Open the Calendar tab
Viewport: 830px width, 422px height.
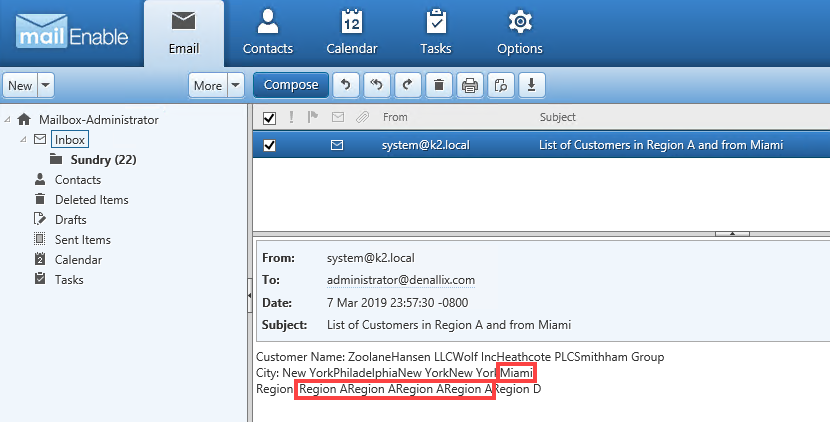pyautogui.click(x=352, y=33)
